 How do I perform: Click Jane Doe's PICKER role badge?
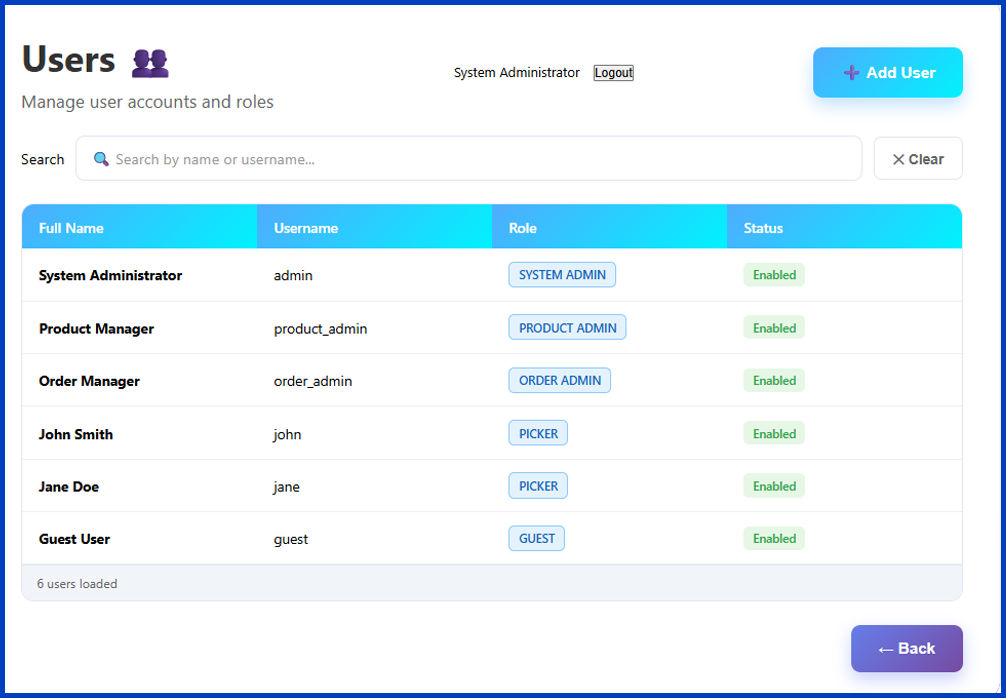pyautogui.click(x=538, y=486)
